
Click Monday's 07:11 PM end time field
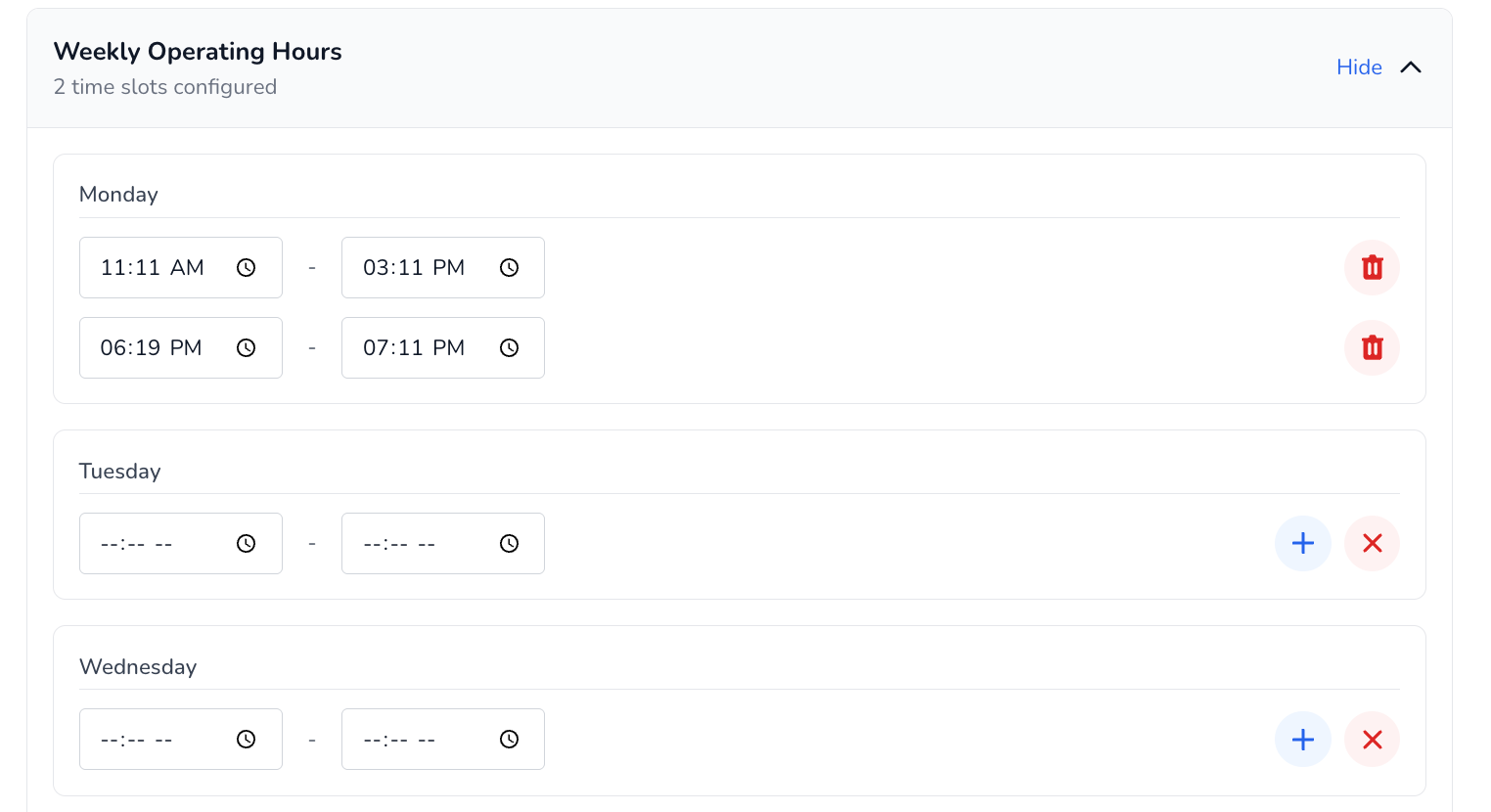click(x=413, y=348)
